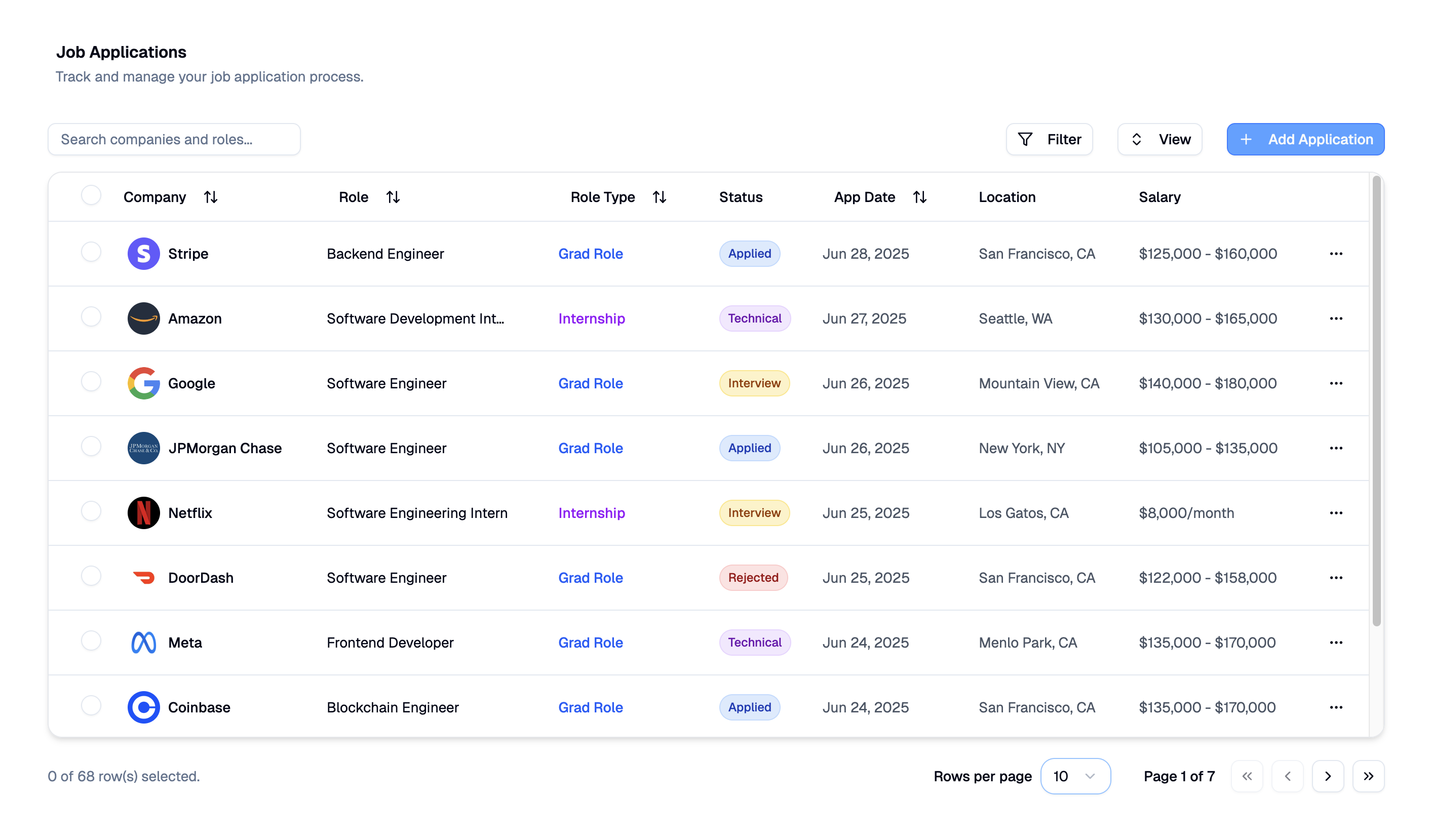Click Coinbase's Grad Role link

[590, 707]
